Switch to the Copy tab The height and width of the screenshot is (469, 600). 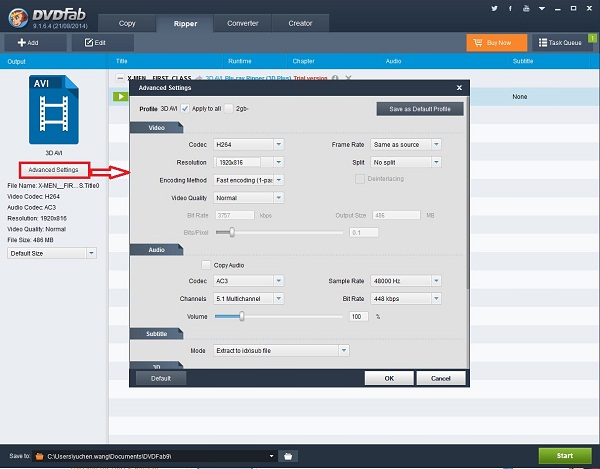point(127,23)
